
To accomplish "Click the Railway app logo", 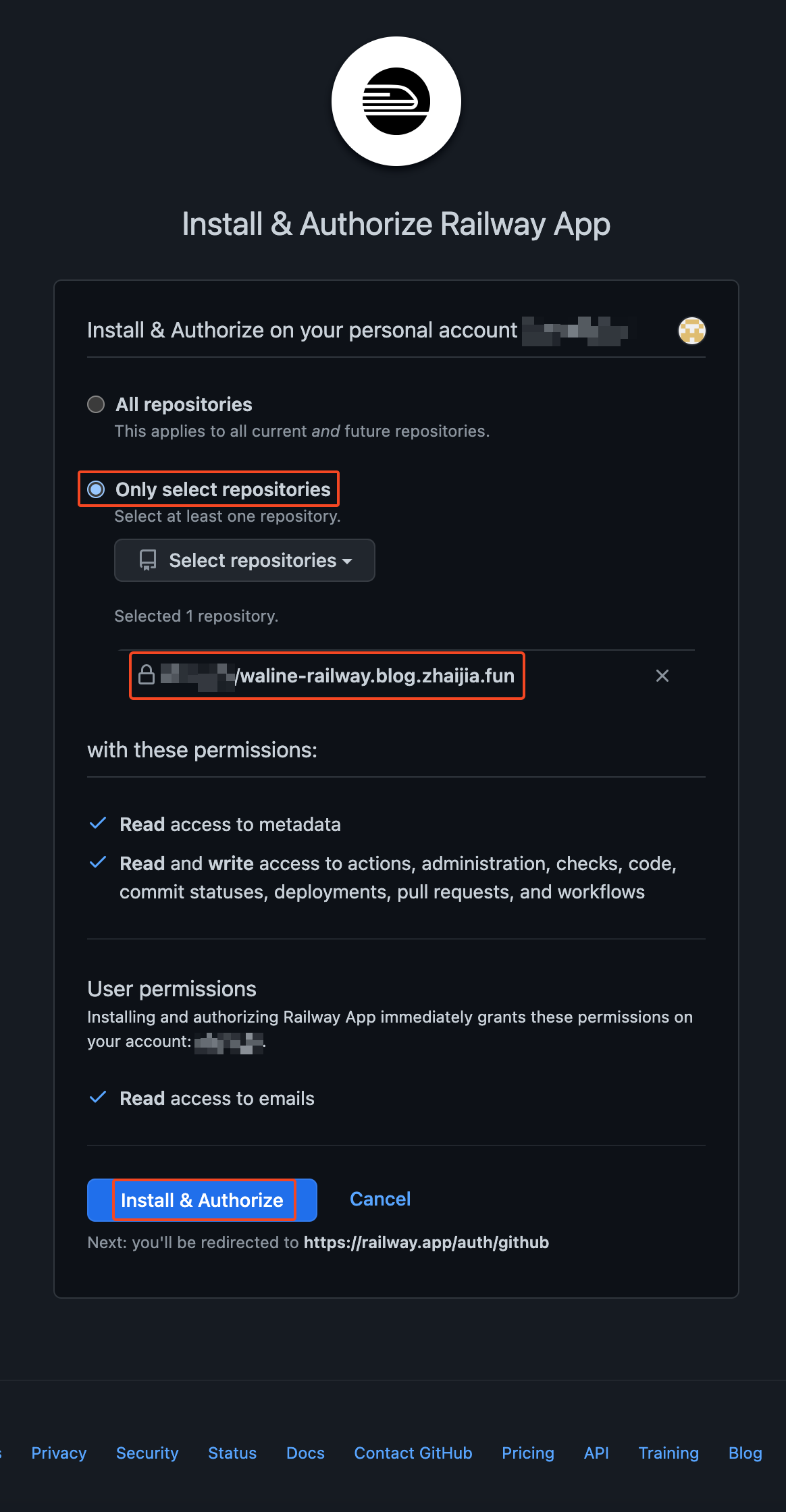I will pos(396,101).
